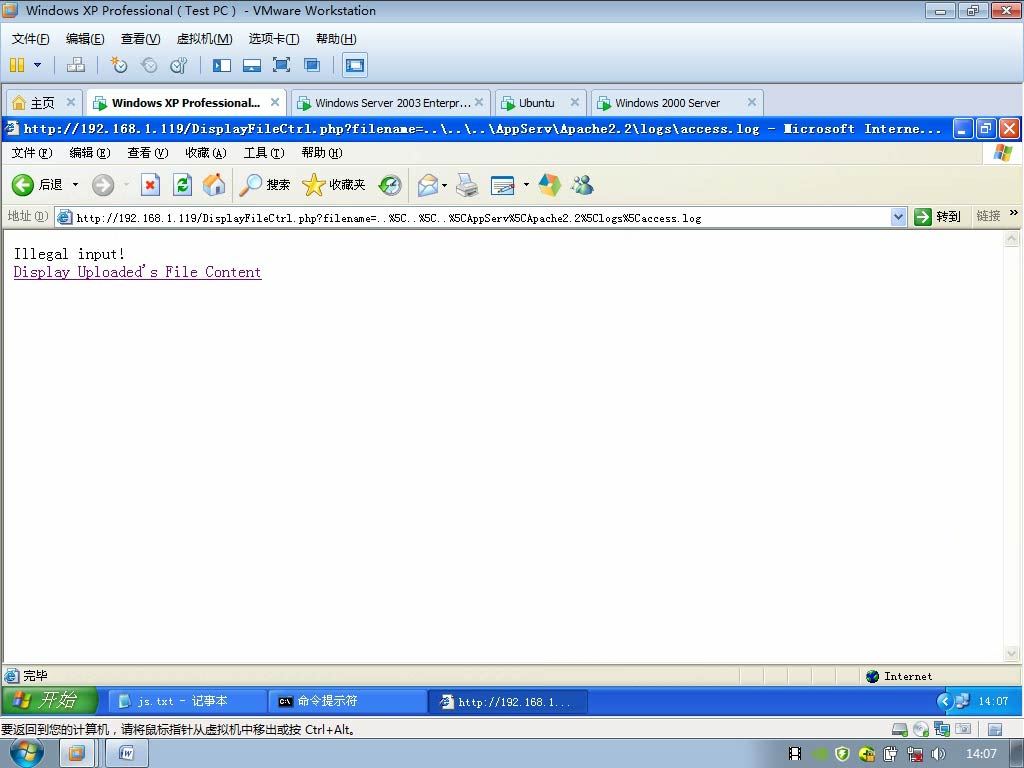Click the IE 后退 back button
The width and height of the screenshot is (1024, 768).
pos(37,185)
